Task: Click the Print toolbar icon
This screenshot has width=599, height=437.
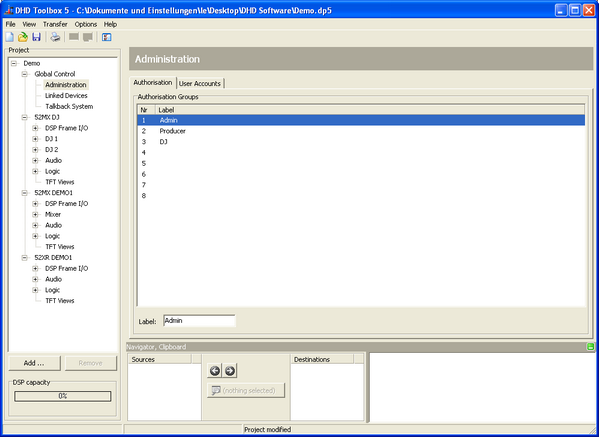Action: 56,37
